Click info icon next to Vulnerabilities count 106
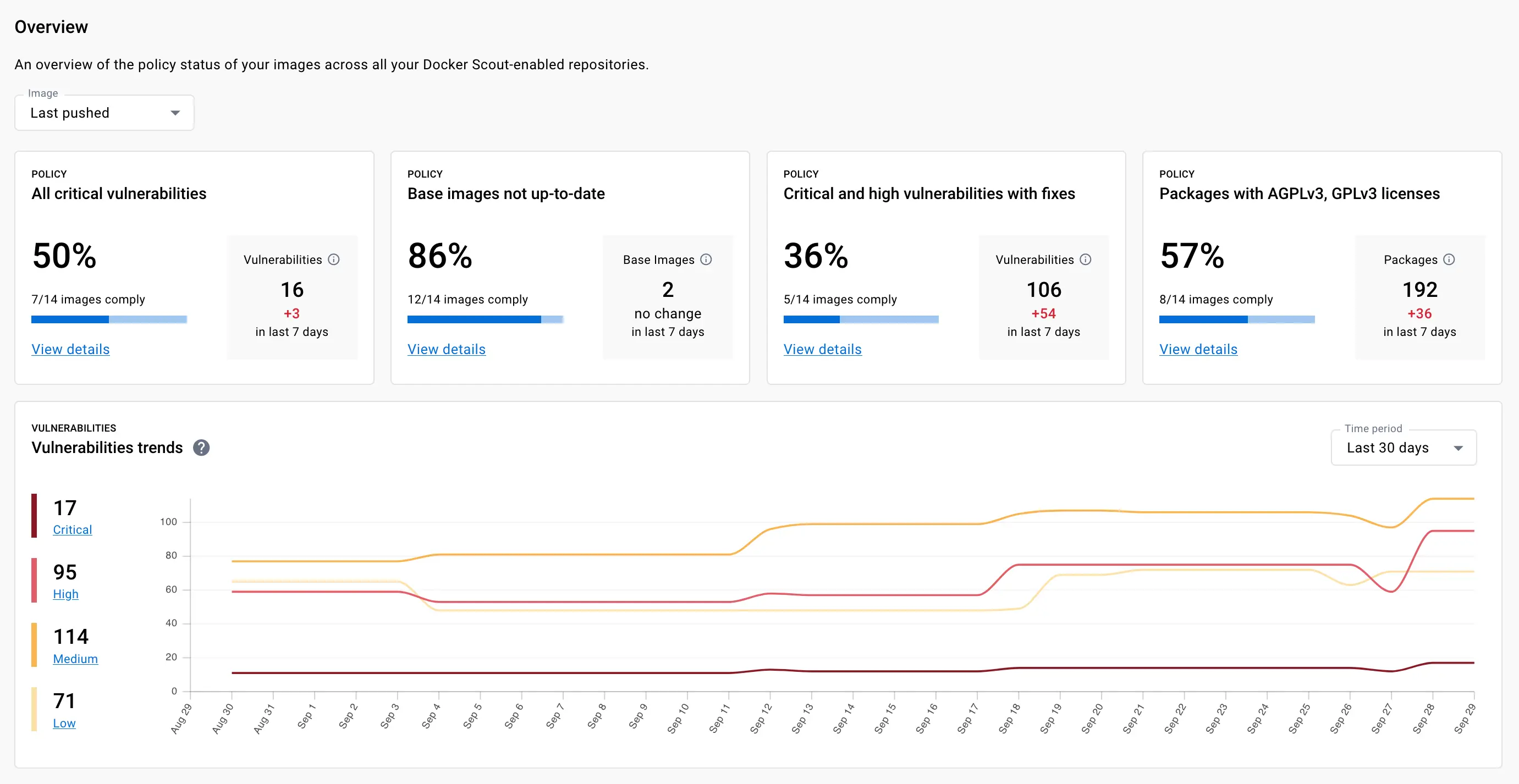The width and height of the screenshot is (1519, 784). [1086, 260]
